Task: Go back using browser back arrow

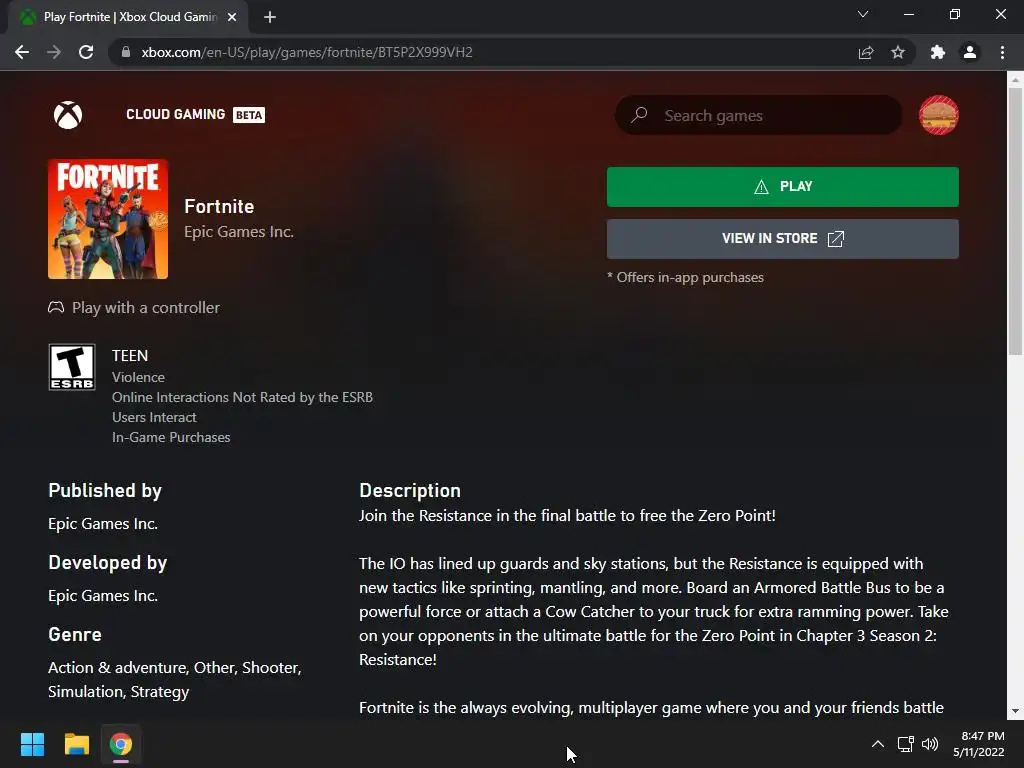Action: pos(22,52)
